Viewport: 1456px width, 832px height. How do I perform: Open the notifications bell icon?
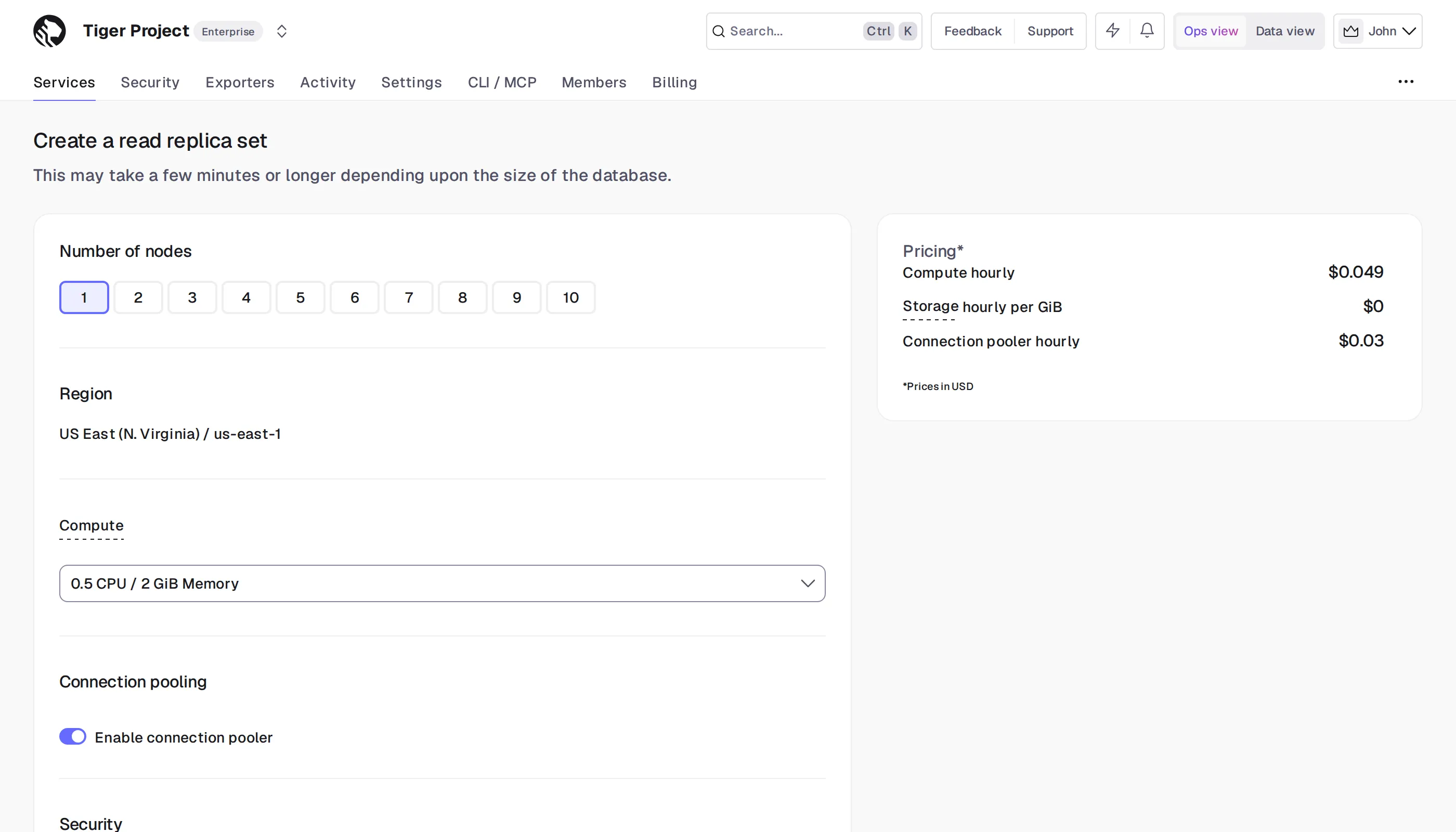coord(1147,31)
